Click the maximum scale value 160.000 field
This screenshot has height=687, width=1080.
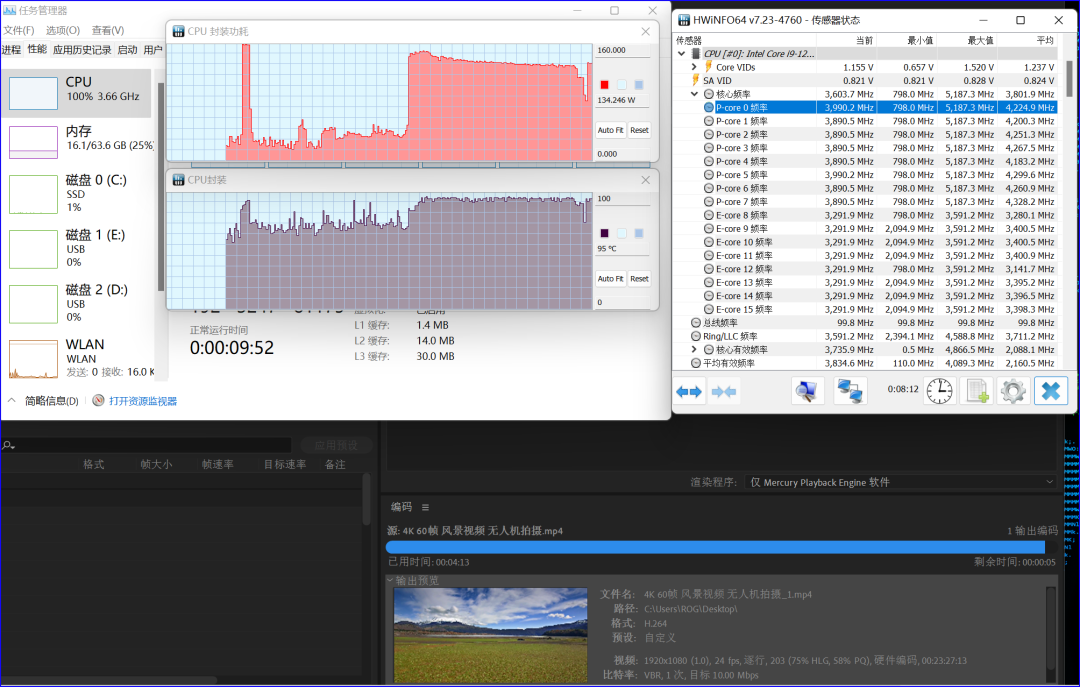tap(622, 50)
